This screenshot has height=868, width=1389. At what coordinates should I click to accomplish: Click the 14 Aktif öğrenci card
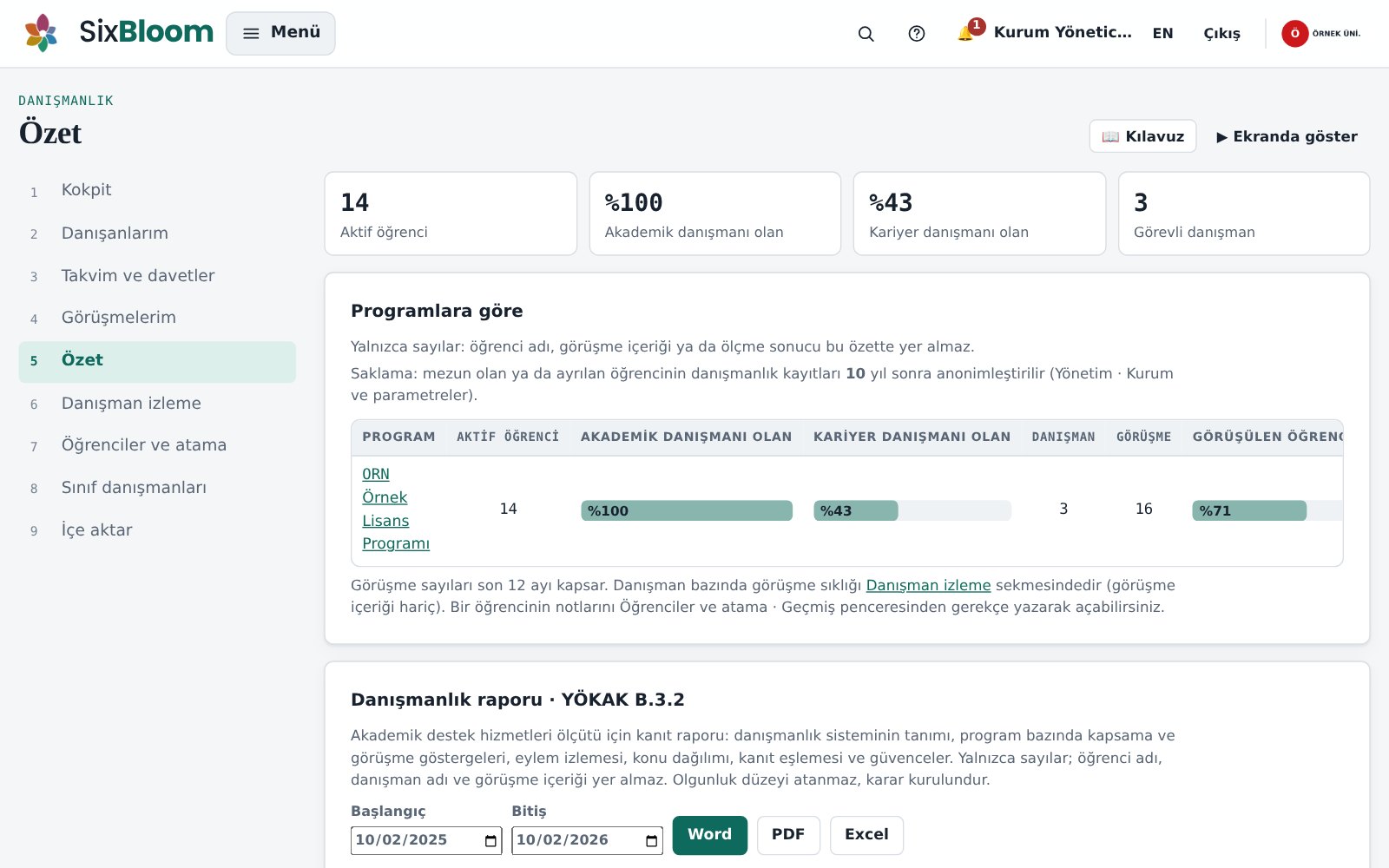point(451,214)
